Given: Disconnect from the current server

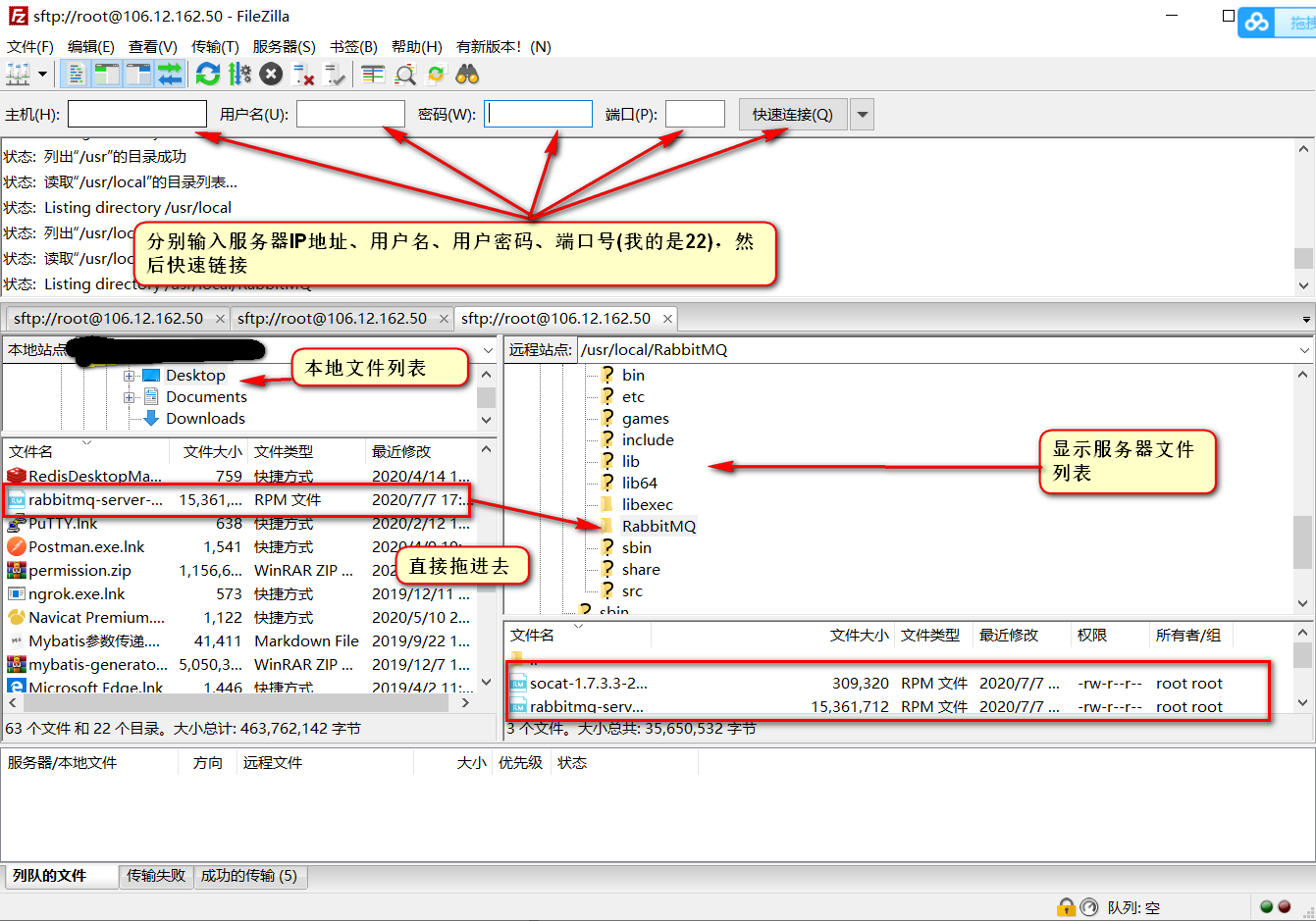Looking at the screenshot, I should coord(303,74).
